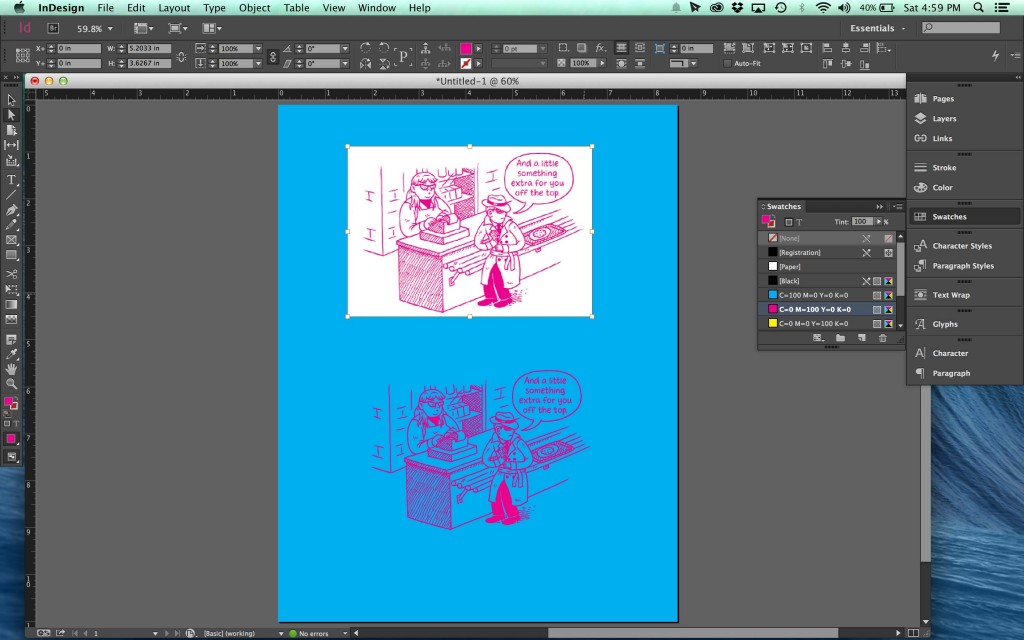Image resolution: width=1024 pixels, height=640 pixels.
Task: Open the Object menu
Action: click(254, 7)
